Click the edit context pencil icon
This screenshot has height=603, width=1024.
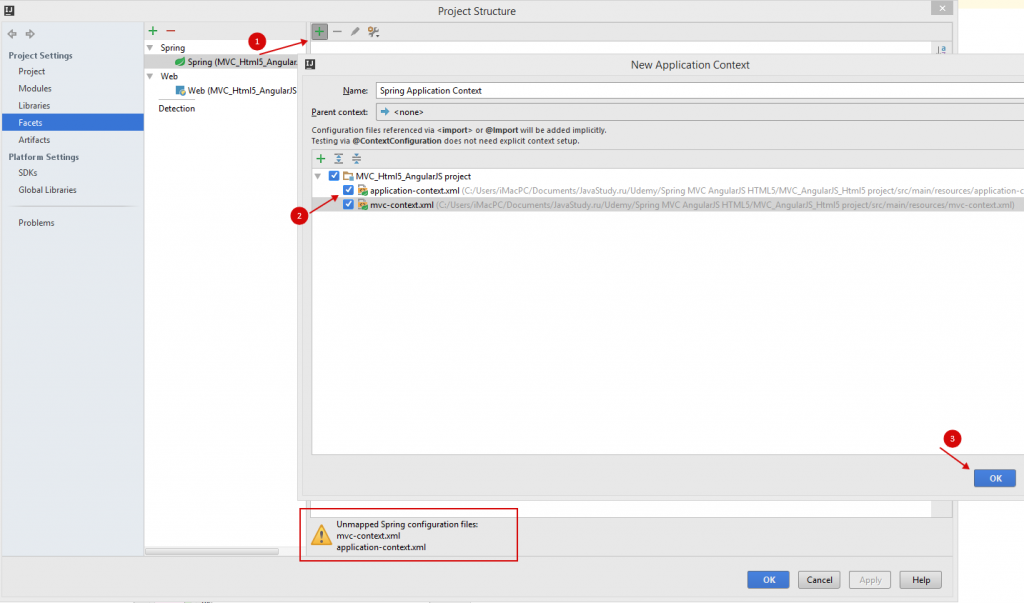click(355, 32)
